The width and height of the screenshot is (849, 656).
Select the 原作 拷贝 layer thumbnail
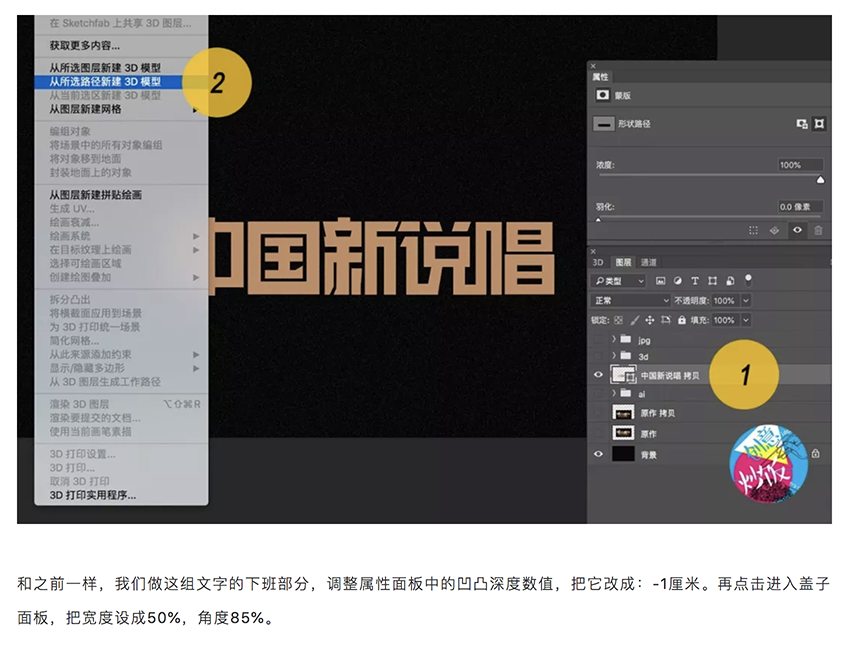[623, 413]
